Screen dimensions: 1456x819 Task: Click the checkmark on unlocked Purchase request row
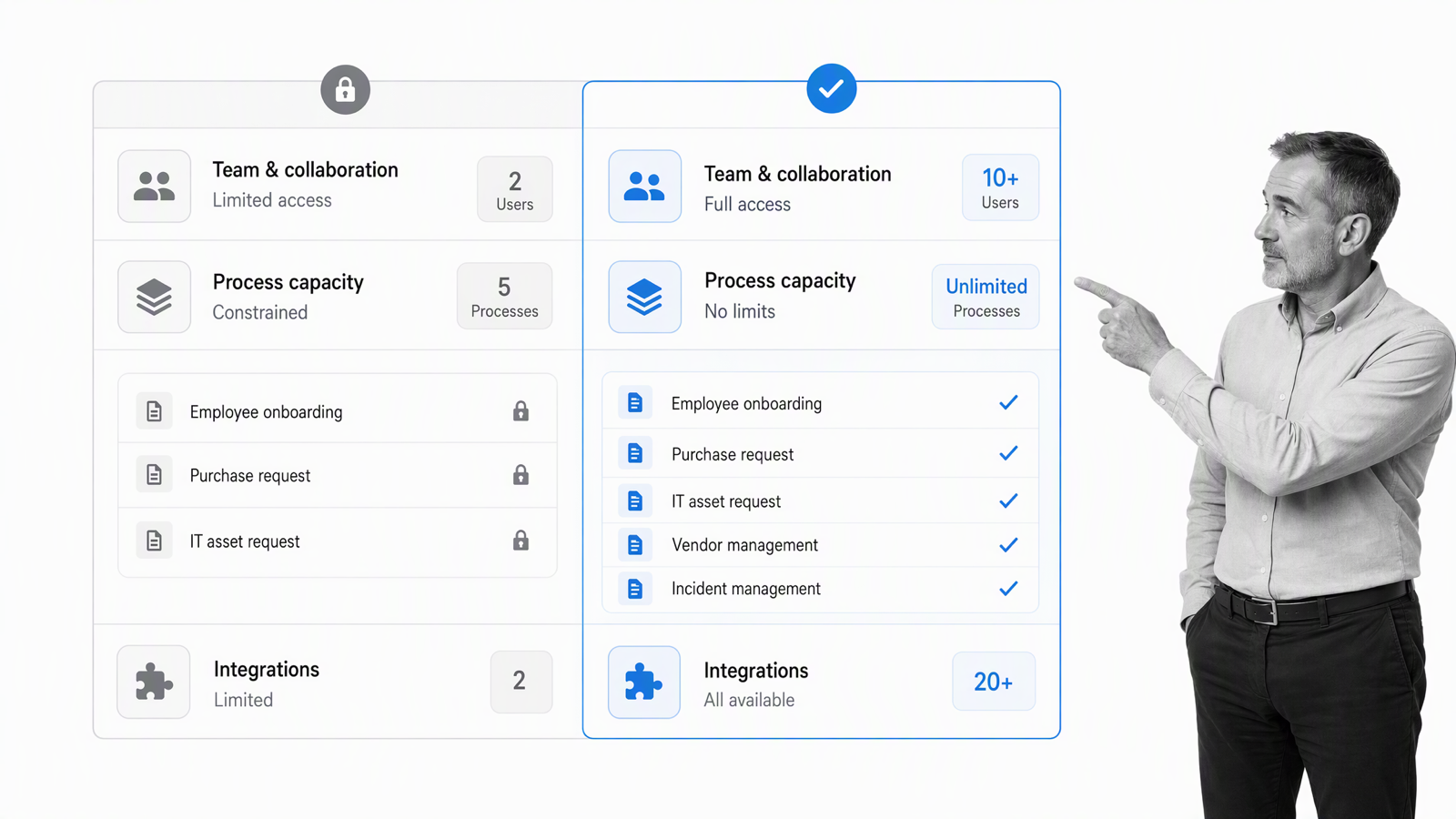(1008, 453)
